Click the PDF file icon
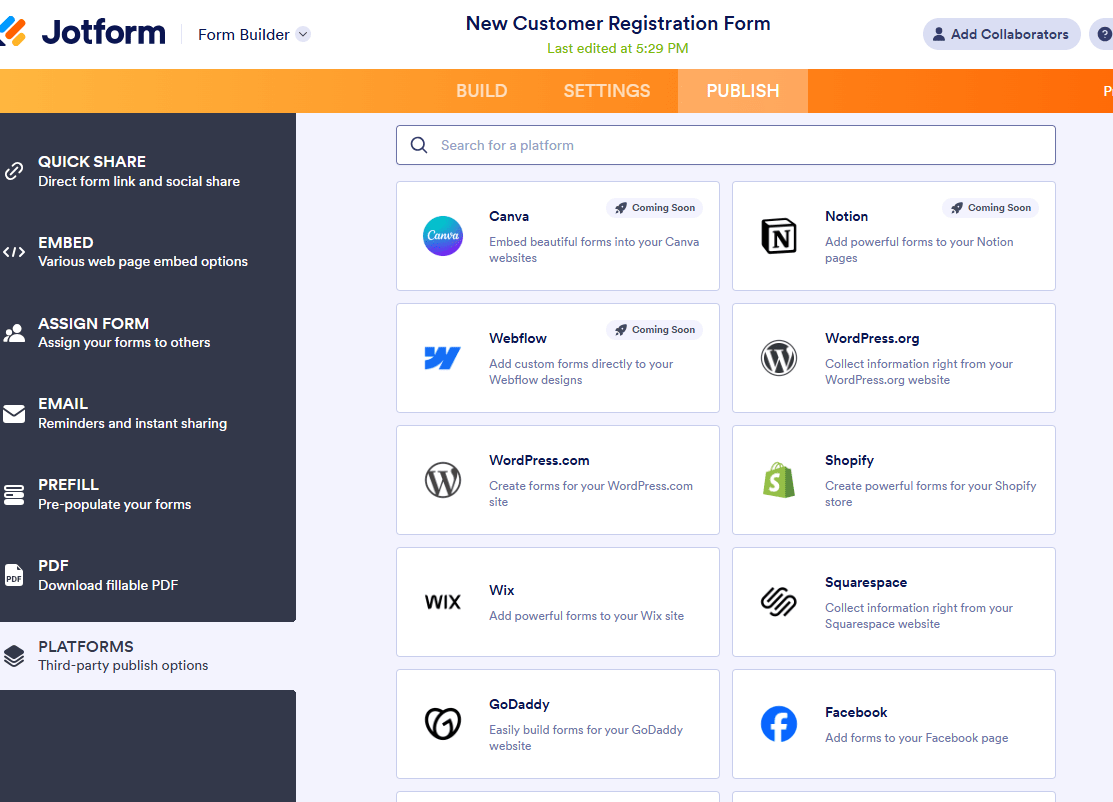The image size is (1113, 802). (x=14, y=575)
